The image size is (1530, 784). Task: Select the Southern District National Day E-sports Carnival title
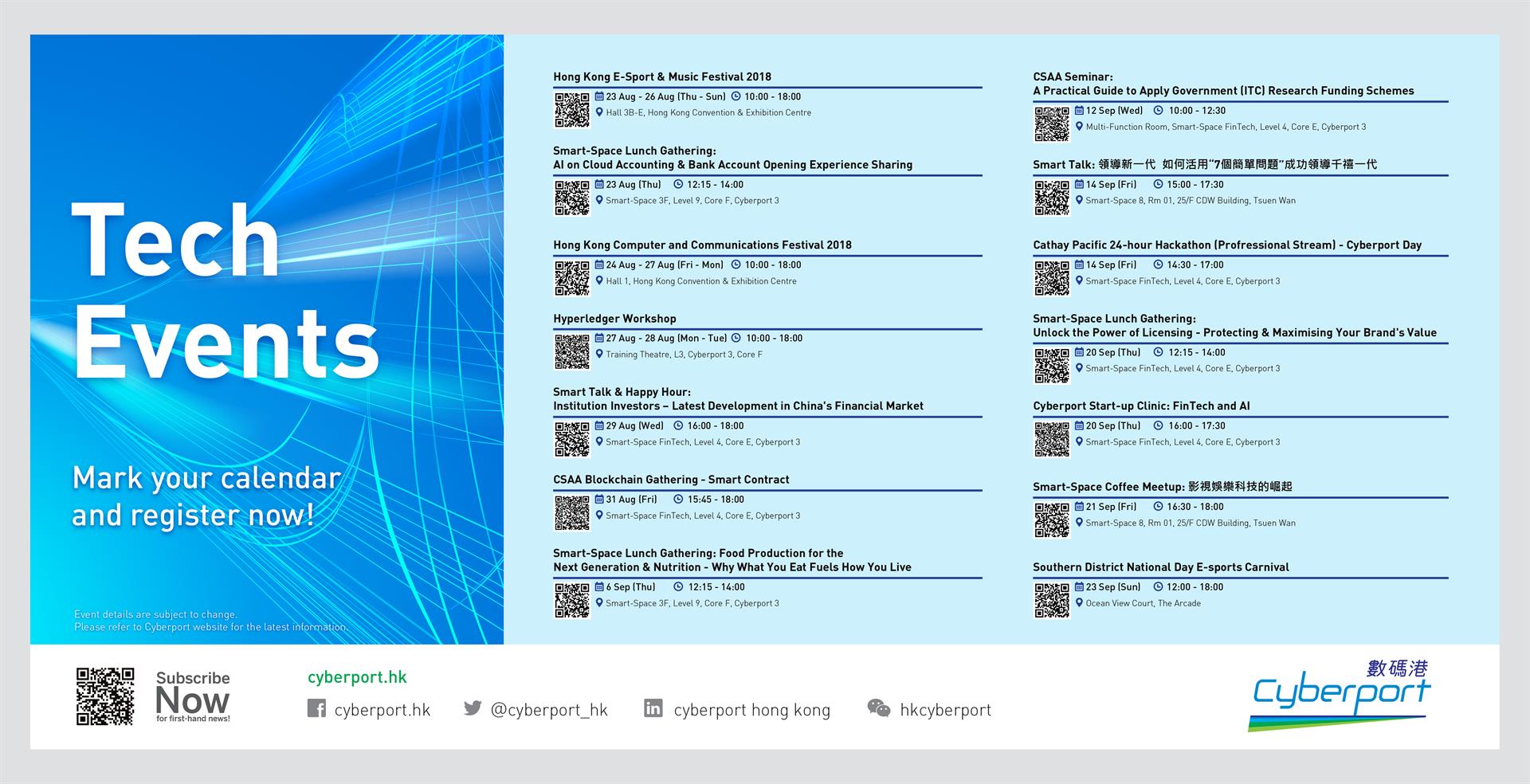click(x=1160, y=567)
